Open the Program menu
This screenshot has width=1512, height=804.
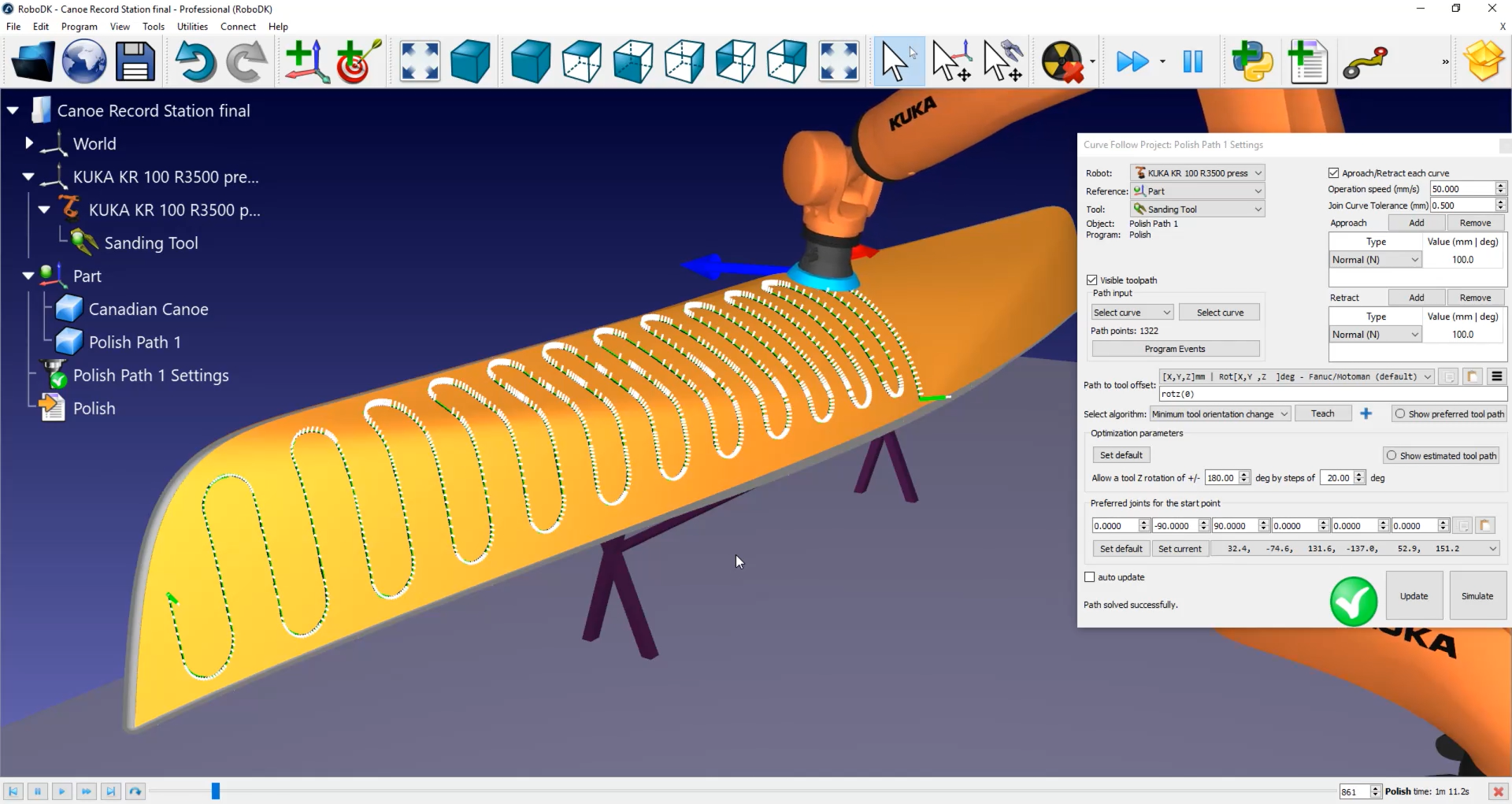coord(79,26)
